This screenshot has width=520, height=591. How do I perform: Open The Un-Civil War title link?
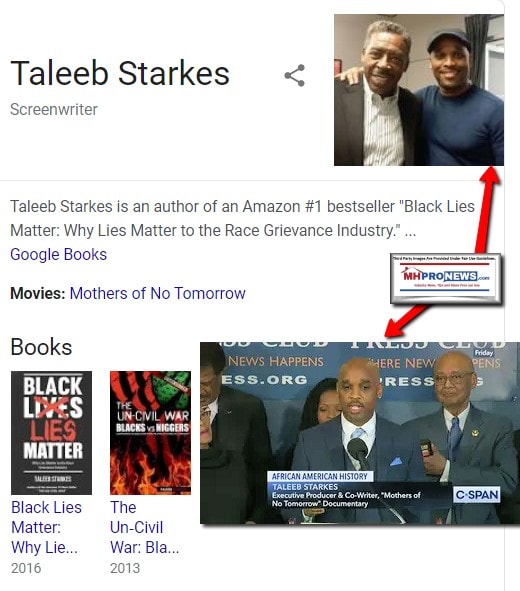(x=144, y=527)
